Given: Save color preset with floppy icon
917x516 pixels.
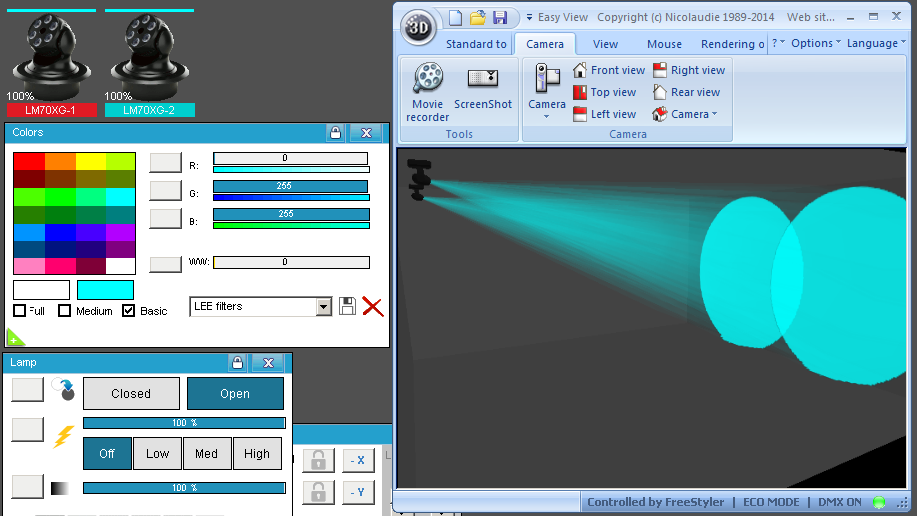Looking at the screenshot, I should [347, 306].
